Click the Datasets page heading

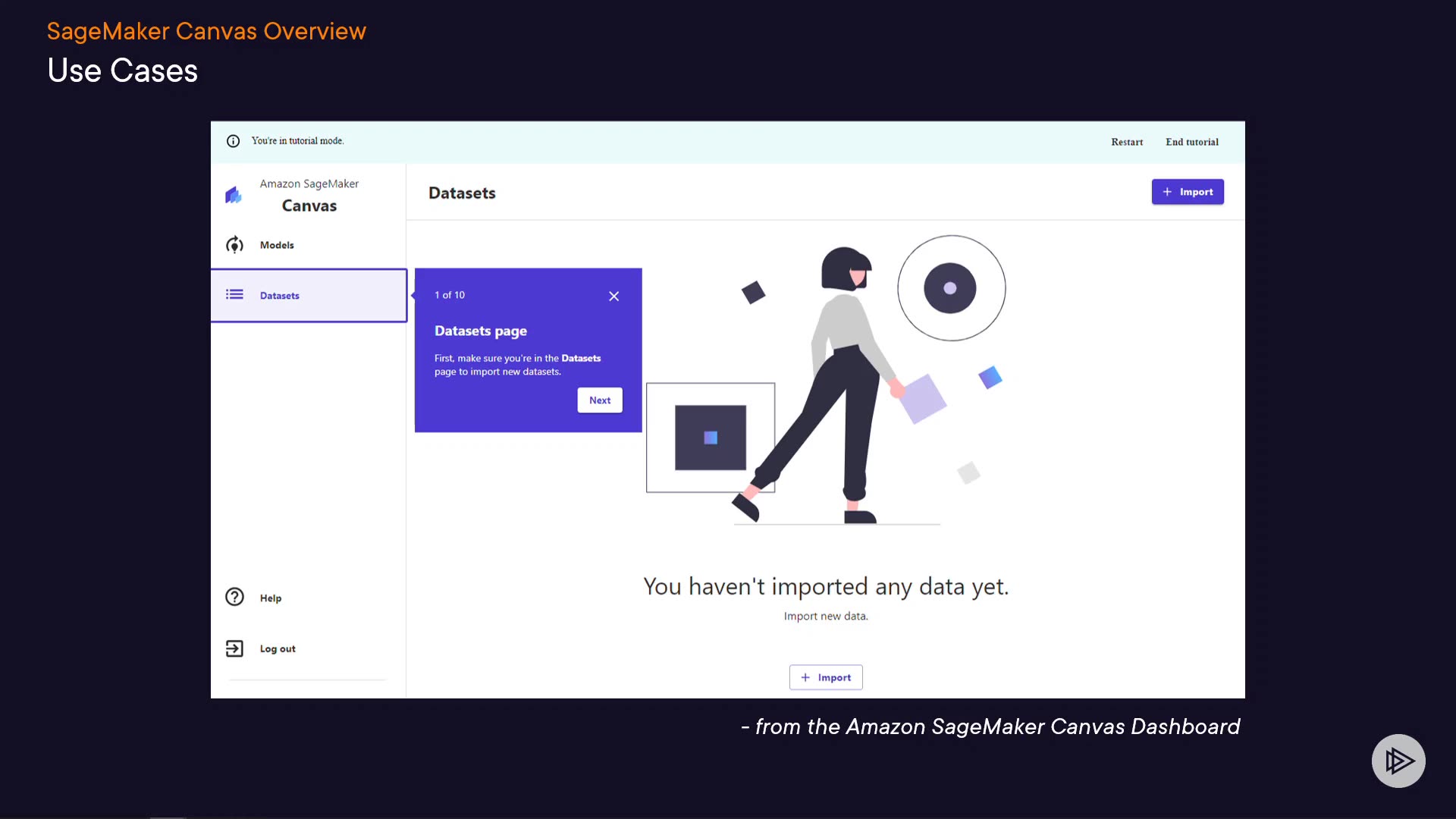tap(462, 193)
